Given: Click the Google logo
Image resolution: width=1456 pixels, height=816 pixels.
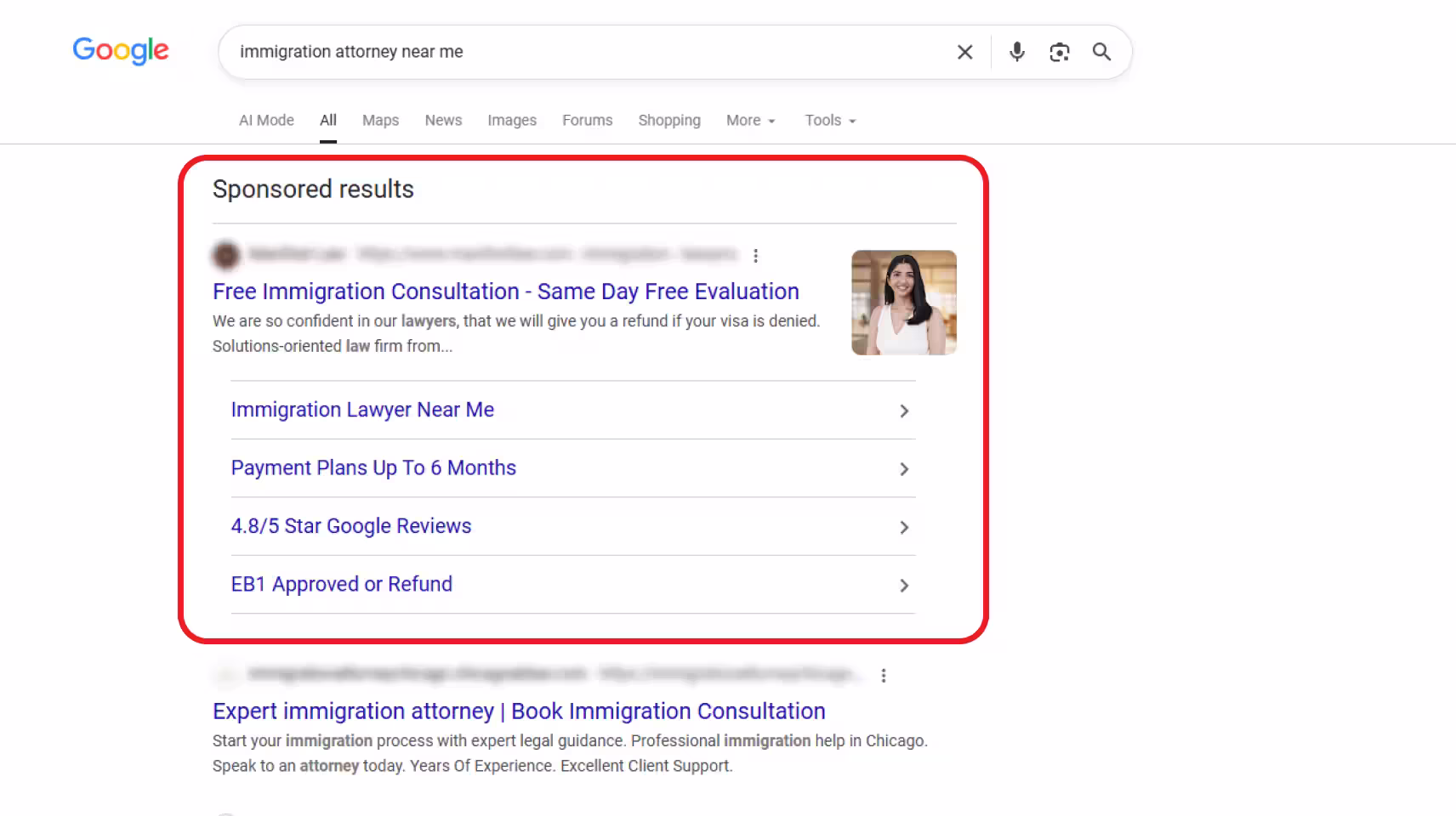Looking at the screenshot, I should [121, 51].
